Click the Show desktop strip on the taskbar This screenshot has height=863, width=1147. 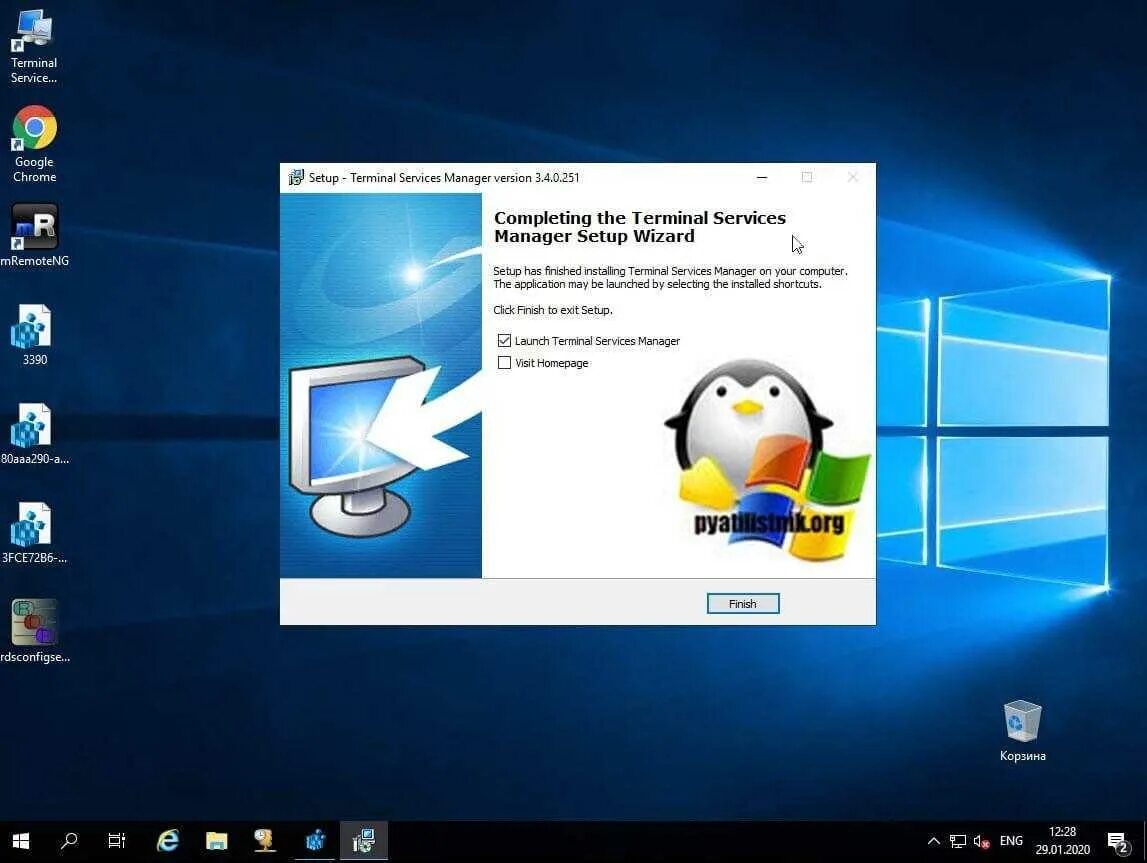coord(1144,841)
